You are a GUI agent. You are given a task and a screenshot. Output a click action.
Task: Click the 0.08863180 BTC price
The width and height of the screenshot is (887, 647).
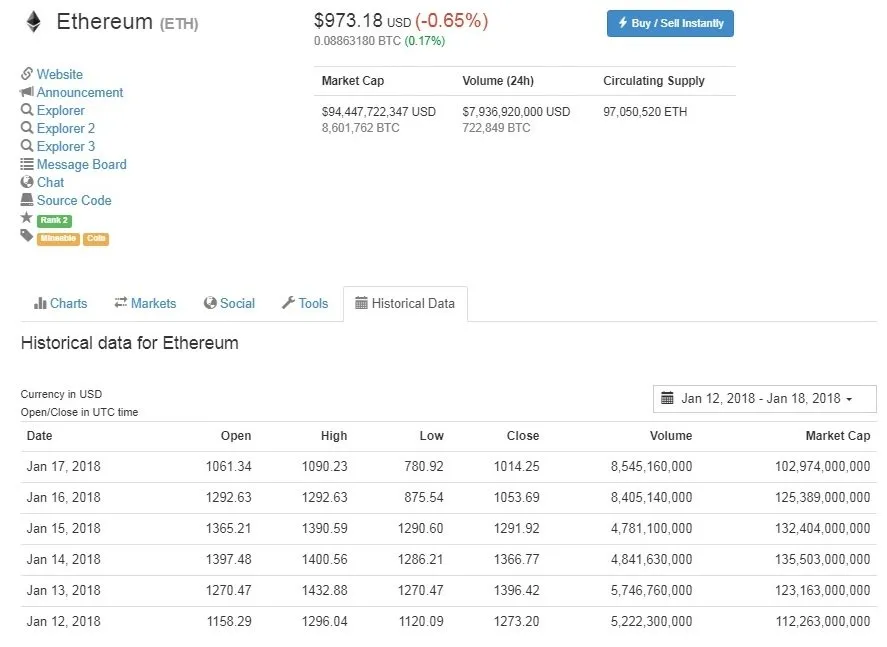pyautogui.click(x=358, y=41)
